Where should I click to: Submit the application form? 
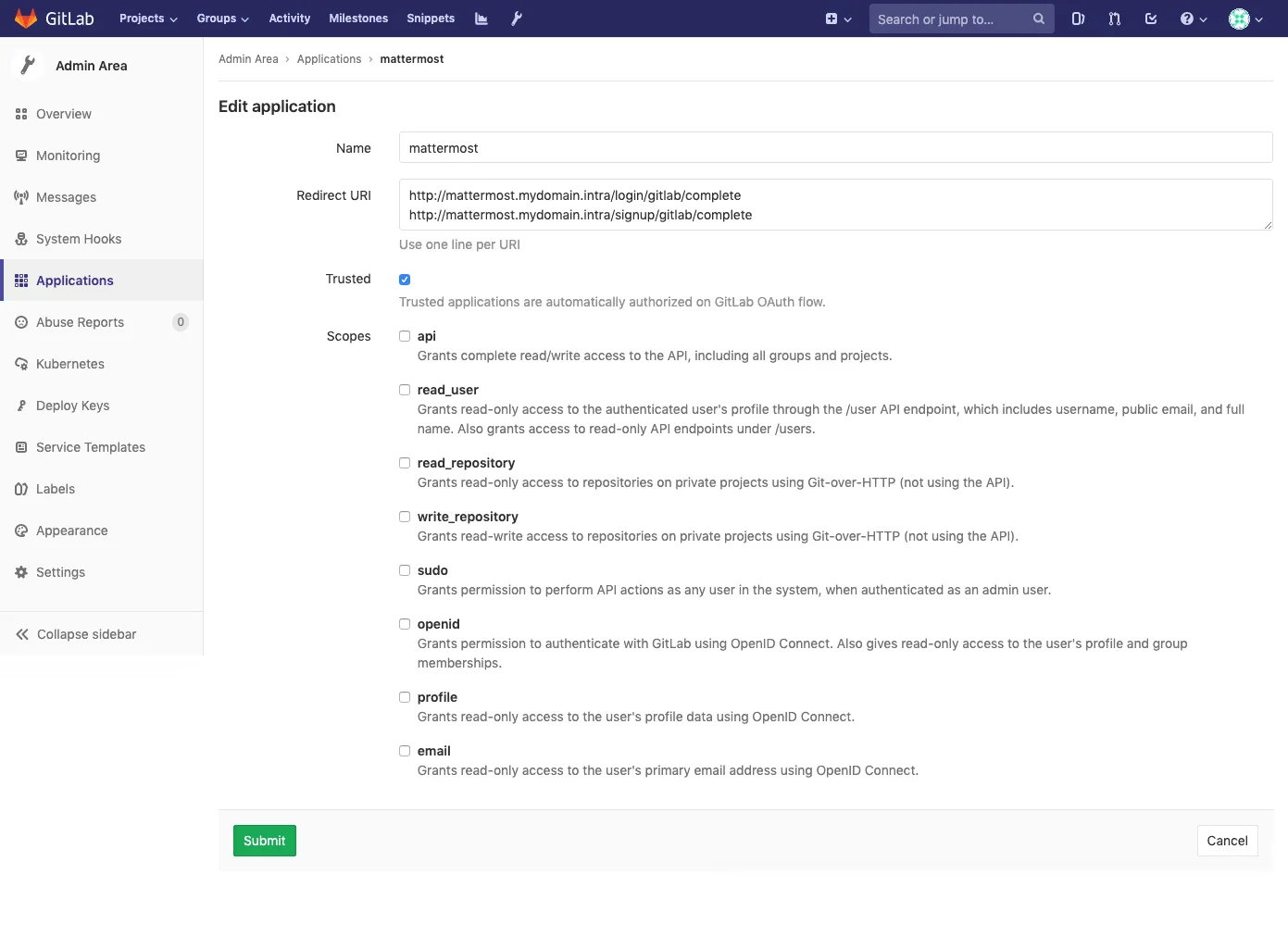(x=264, y=841)
